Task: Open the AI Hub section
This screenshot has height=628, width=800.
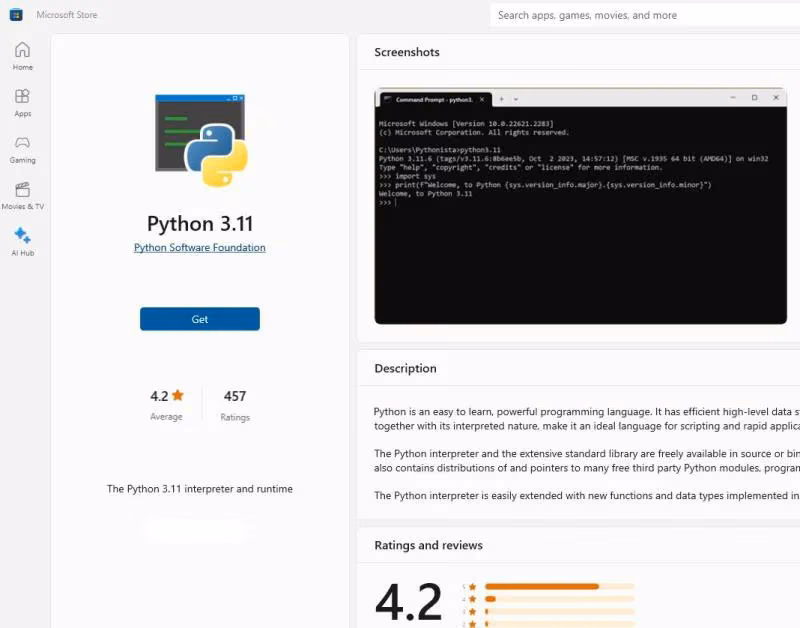Action: (22, 242)
